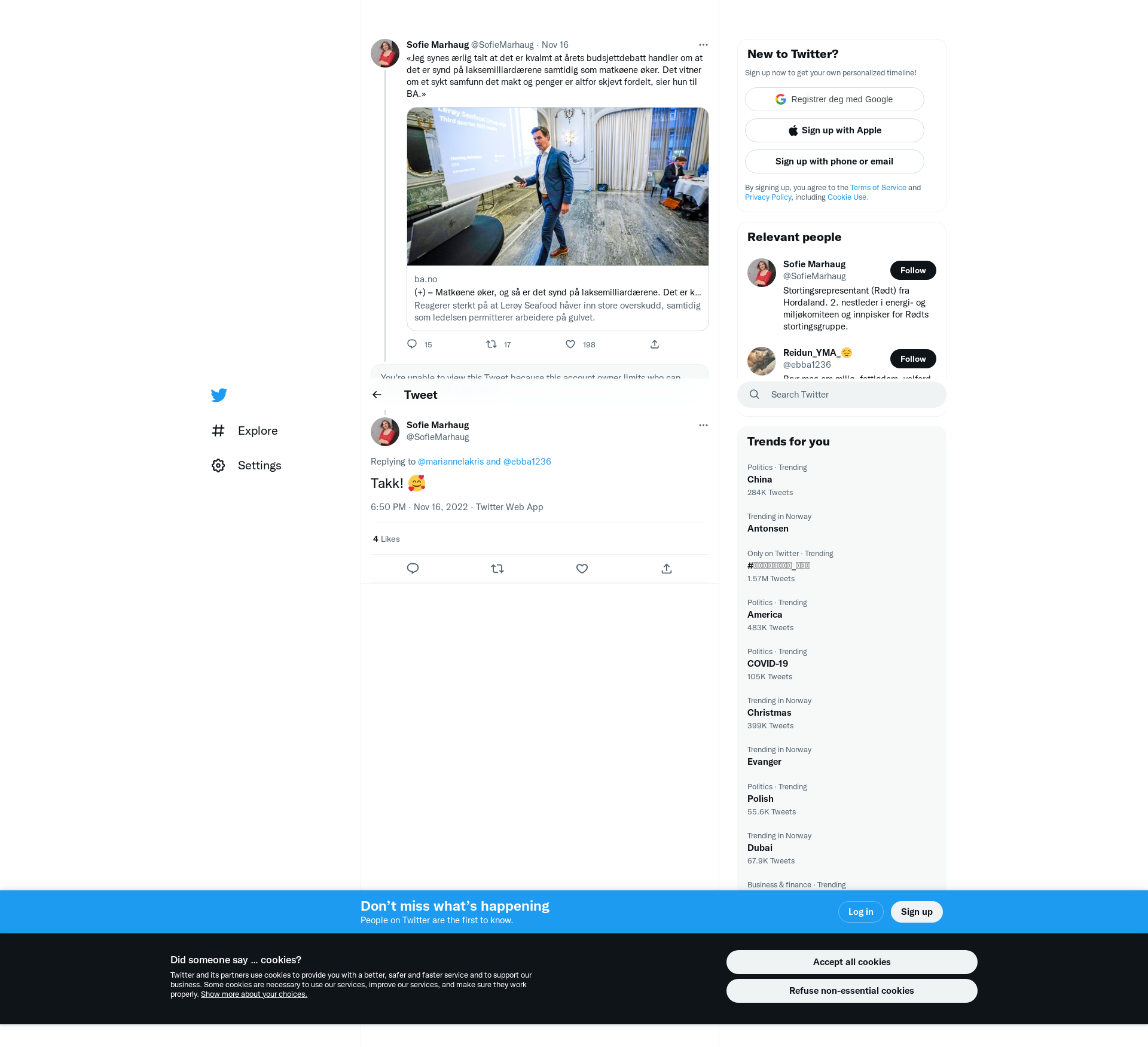Image resolution: width=1148 pixels, height=1047 pixels.
Task: Open the @mariannelakris mention link
Action: [451, 462]
